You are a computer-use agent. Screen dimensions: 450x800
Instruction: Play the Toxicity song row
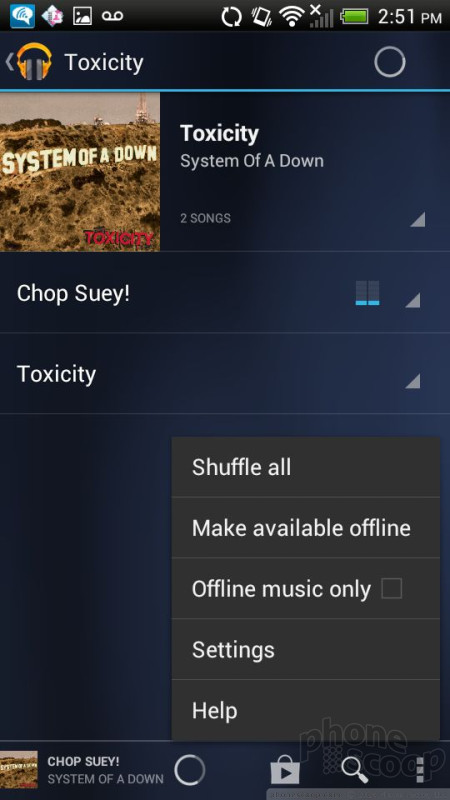[x=225, y=373]
